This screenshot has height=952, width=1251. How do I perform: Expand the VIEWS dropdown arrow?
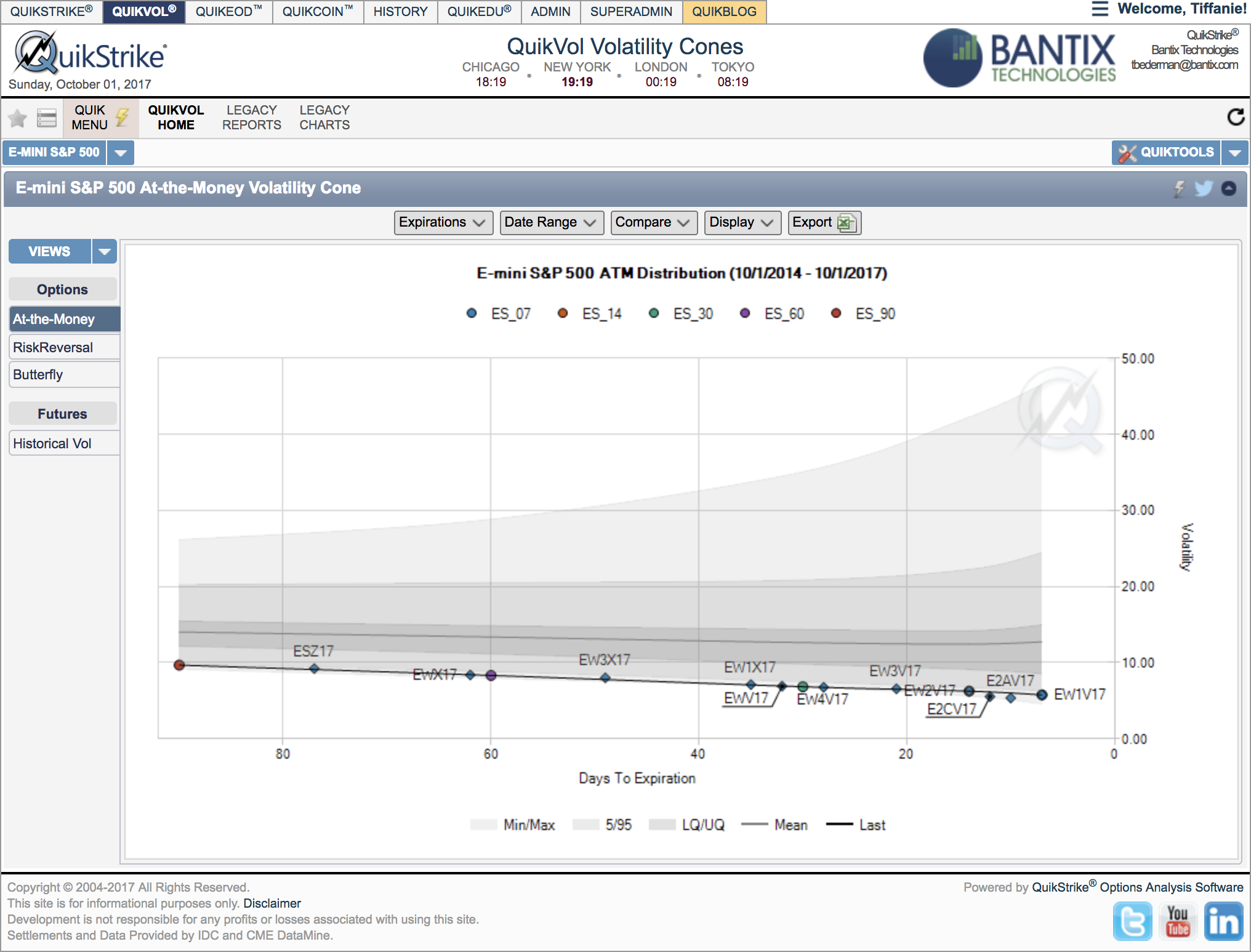tap(105, 251)
